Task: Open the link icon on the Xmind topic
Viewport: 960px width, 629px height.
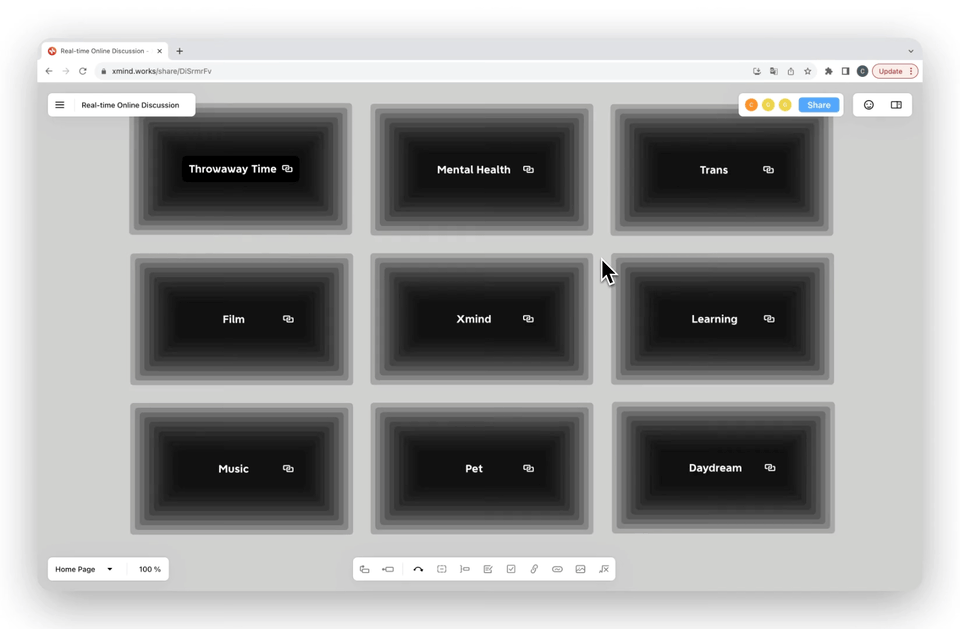Action: pos(528,319)
